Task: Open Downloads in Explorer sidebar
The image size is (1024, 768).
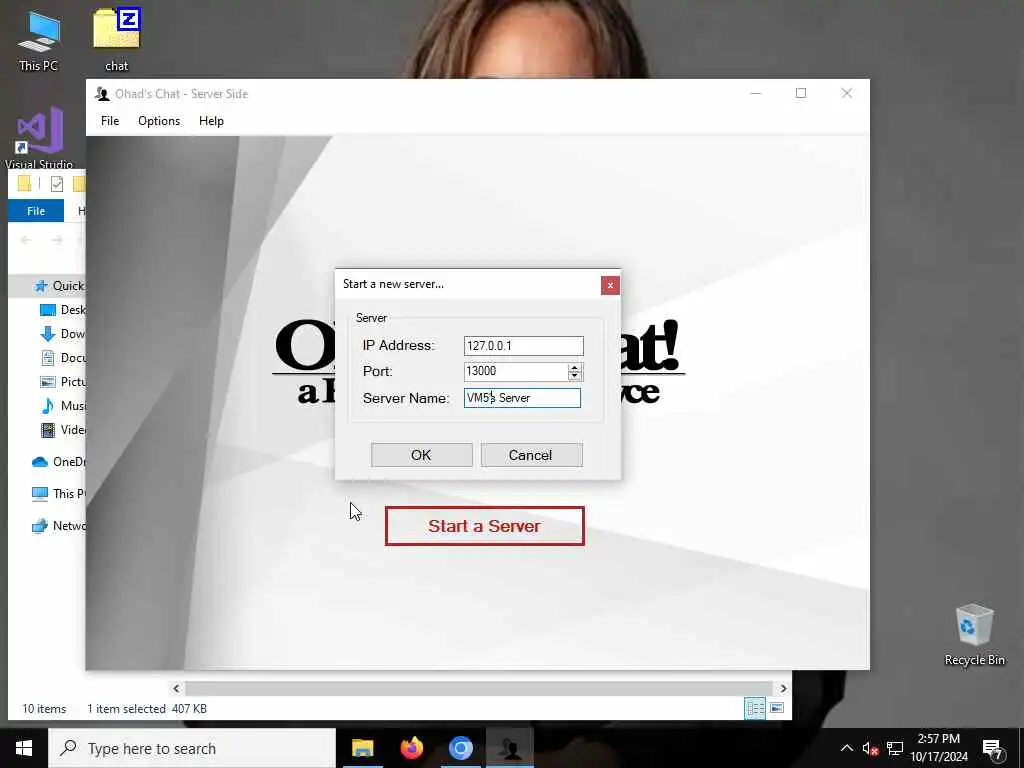Action: click(x=63, y=334)
